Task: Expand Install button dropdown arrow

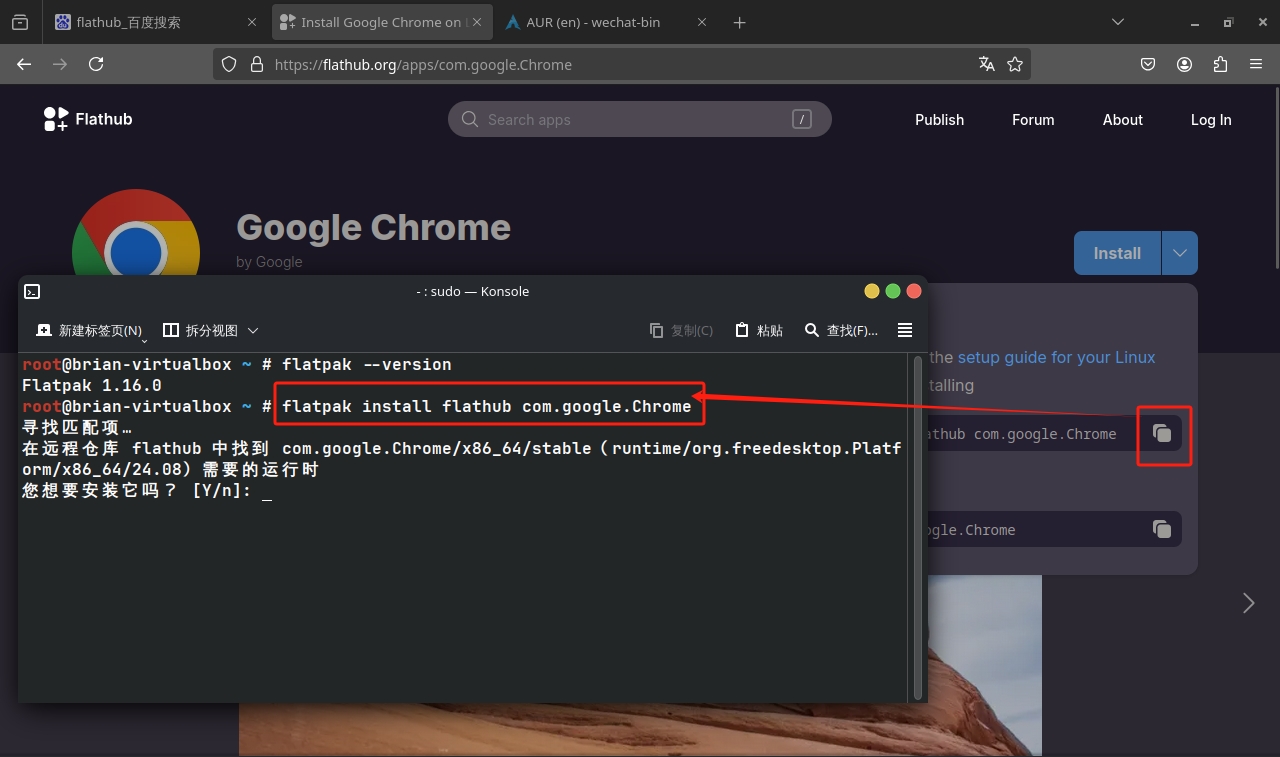Action: pos(1180,253)
